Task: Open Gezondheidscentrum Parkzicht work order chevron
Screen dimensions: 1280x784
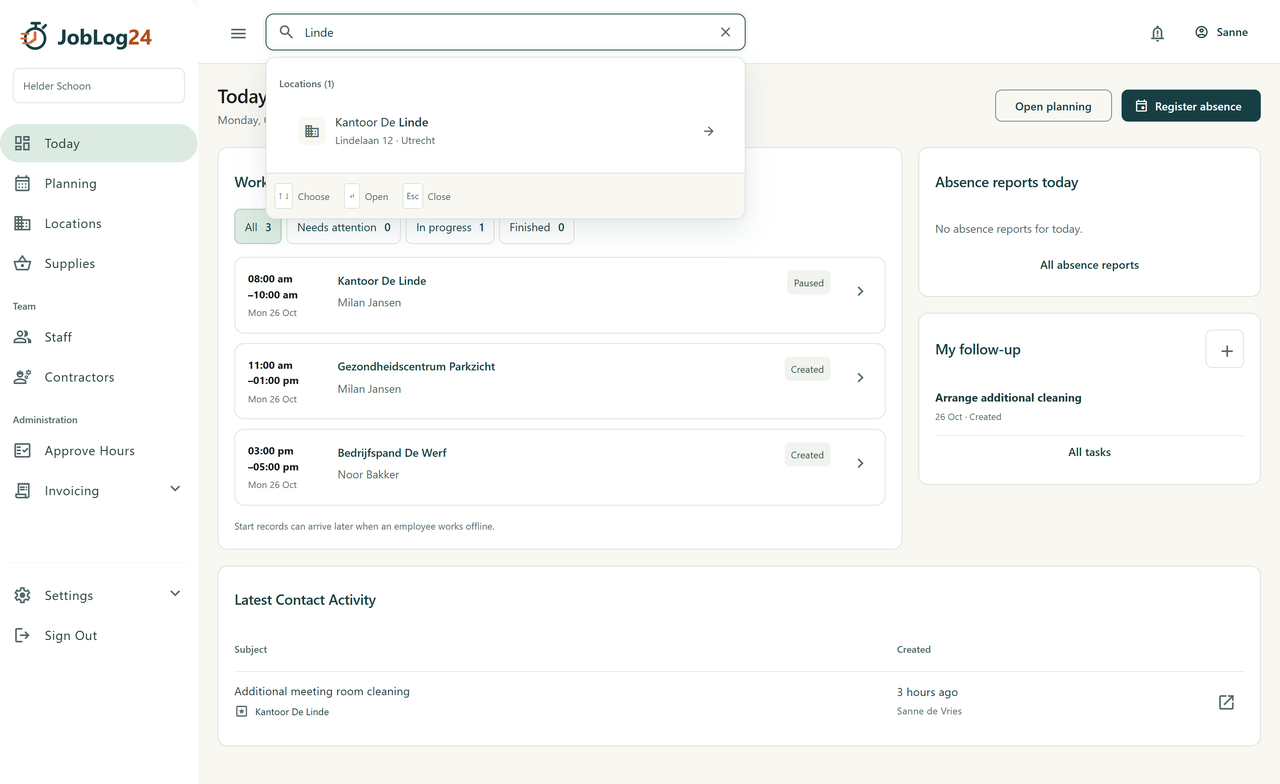Action: click(x=861, y=377)
